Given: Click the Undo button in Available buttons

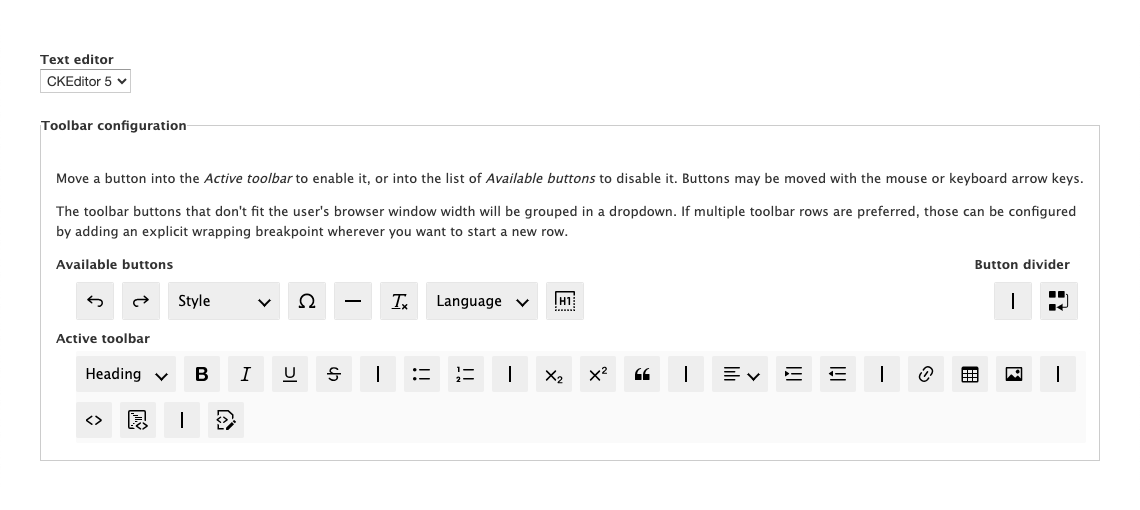Looking at the screenshot, I should point(95,301).
